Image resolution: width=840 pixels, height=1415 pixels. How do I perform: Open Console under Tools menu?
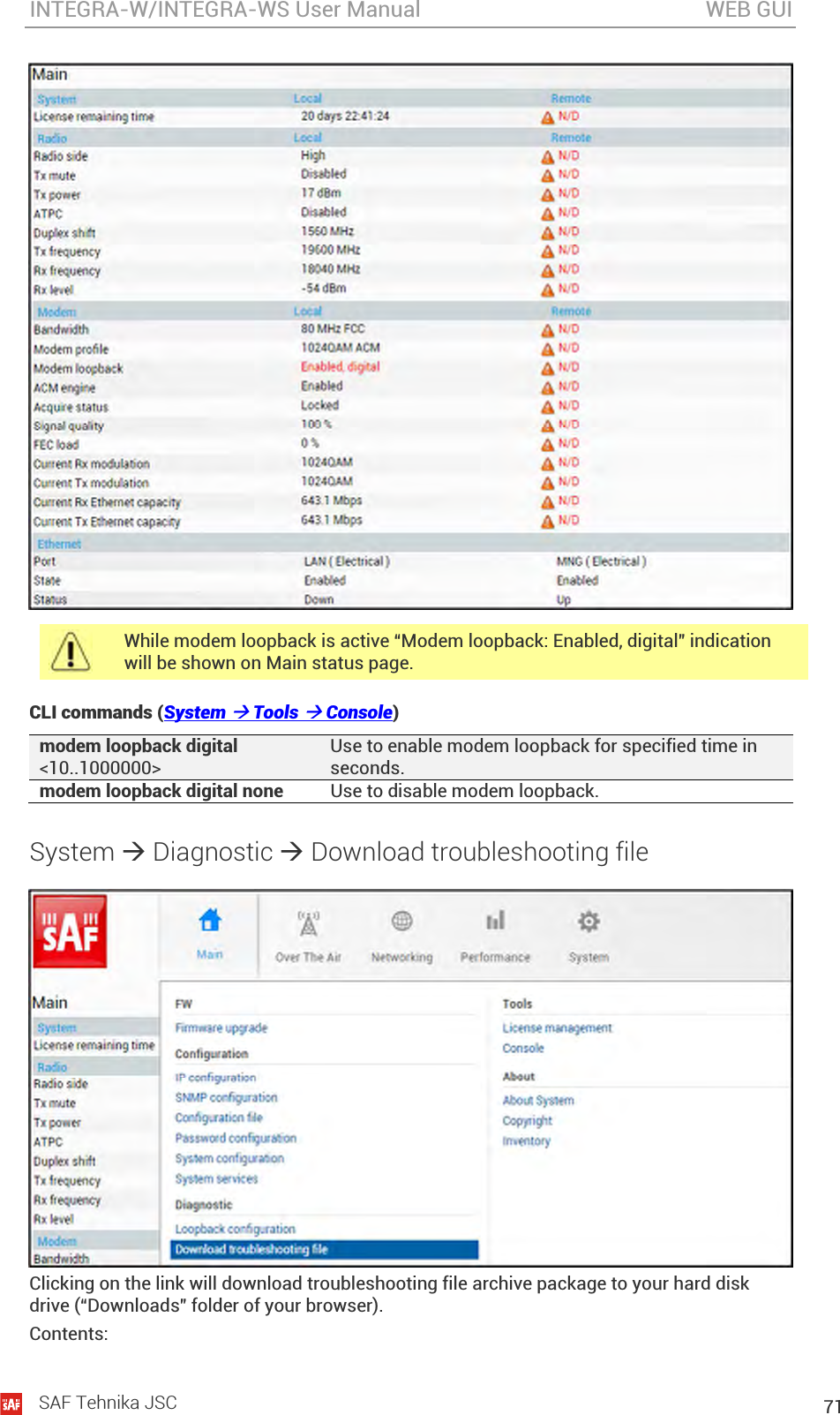click(x=523, y=1049)
